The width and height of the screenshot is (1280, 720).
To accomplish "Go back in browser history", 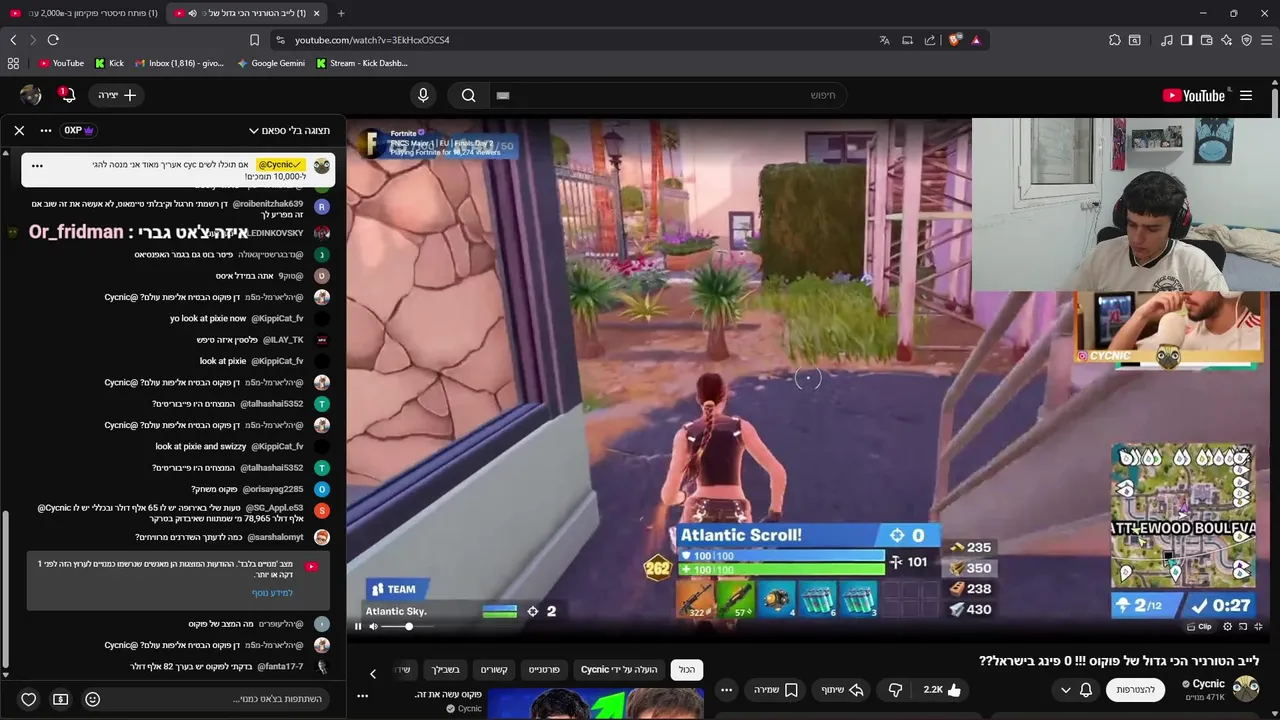I will click(13, 40).
